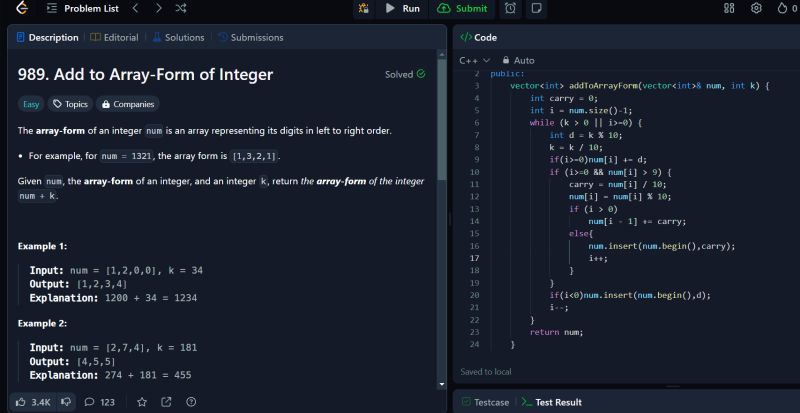The width and height of the screenshot is (800, 413).
Task: Click the Testcase tab's checkbox icon
Action: (x=466, y=402)
